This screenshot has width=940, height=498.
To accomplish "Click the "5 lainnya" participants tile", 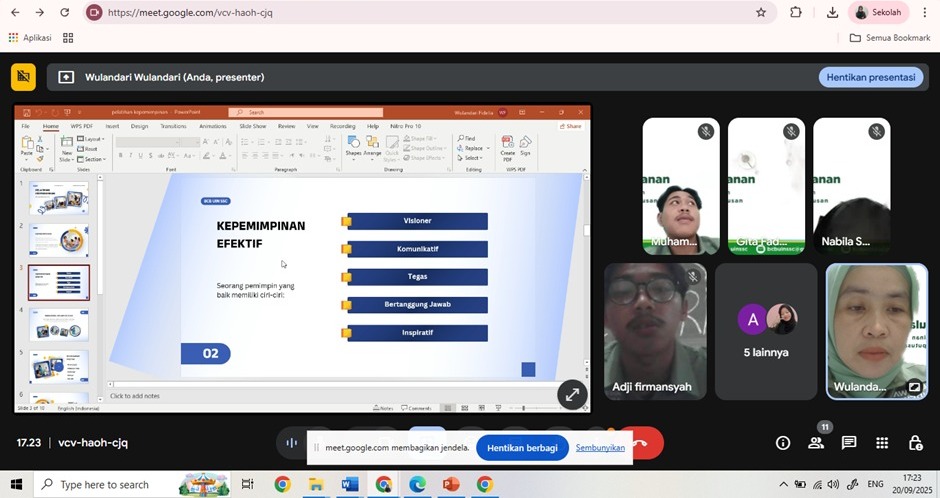I will pos(766,331).
